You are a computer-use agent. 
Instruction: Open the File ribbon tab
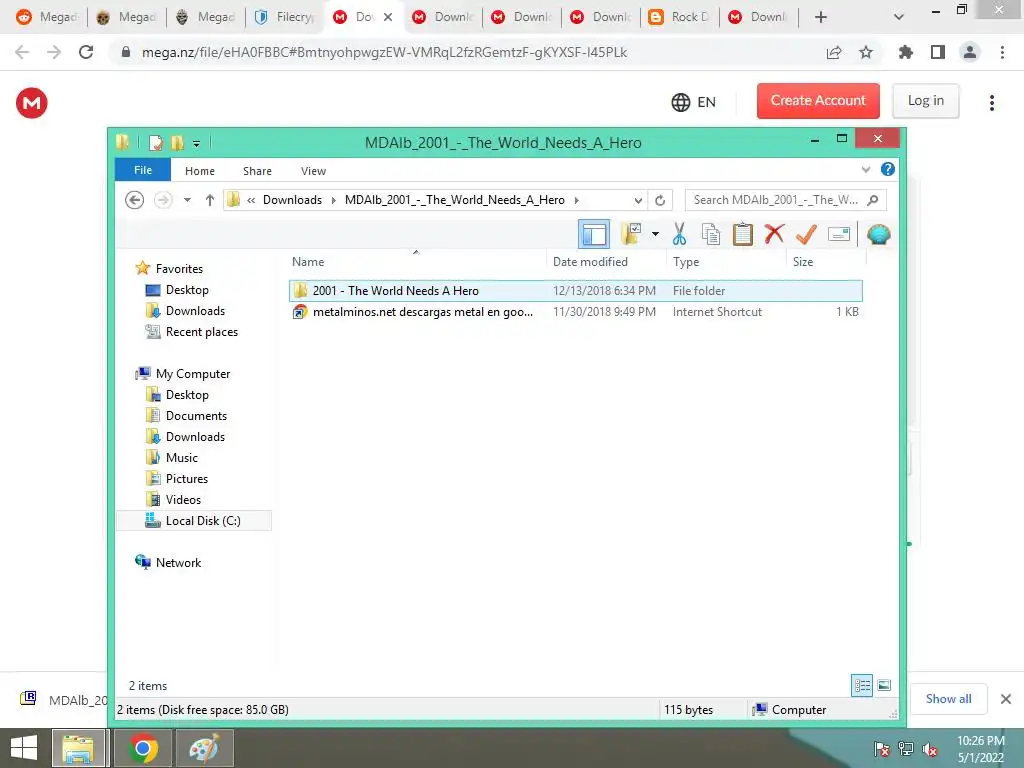(142, 170)
